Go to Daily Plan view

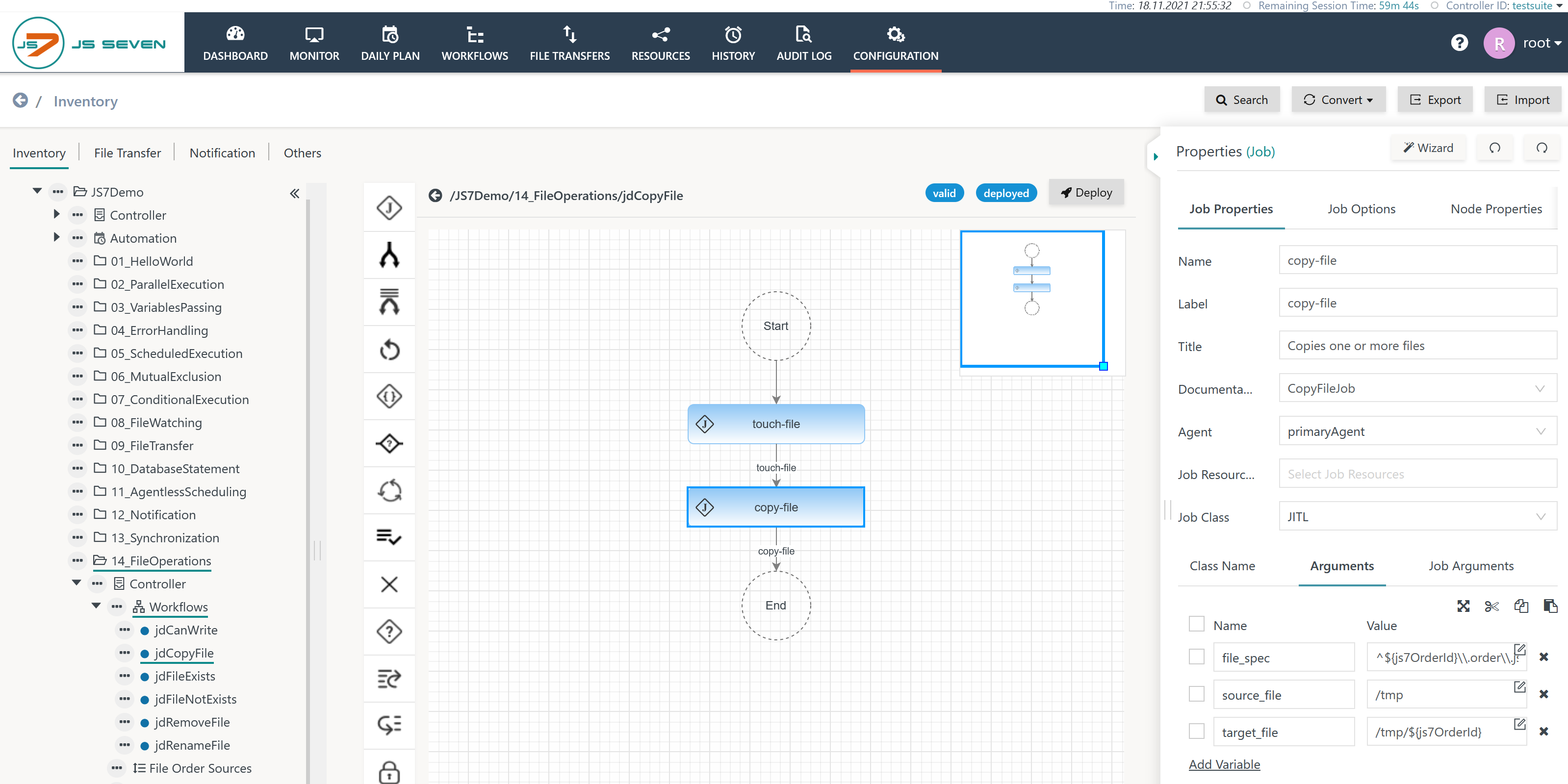pos(390,43)
